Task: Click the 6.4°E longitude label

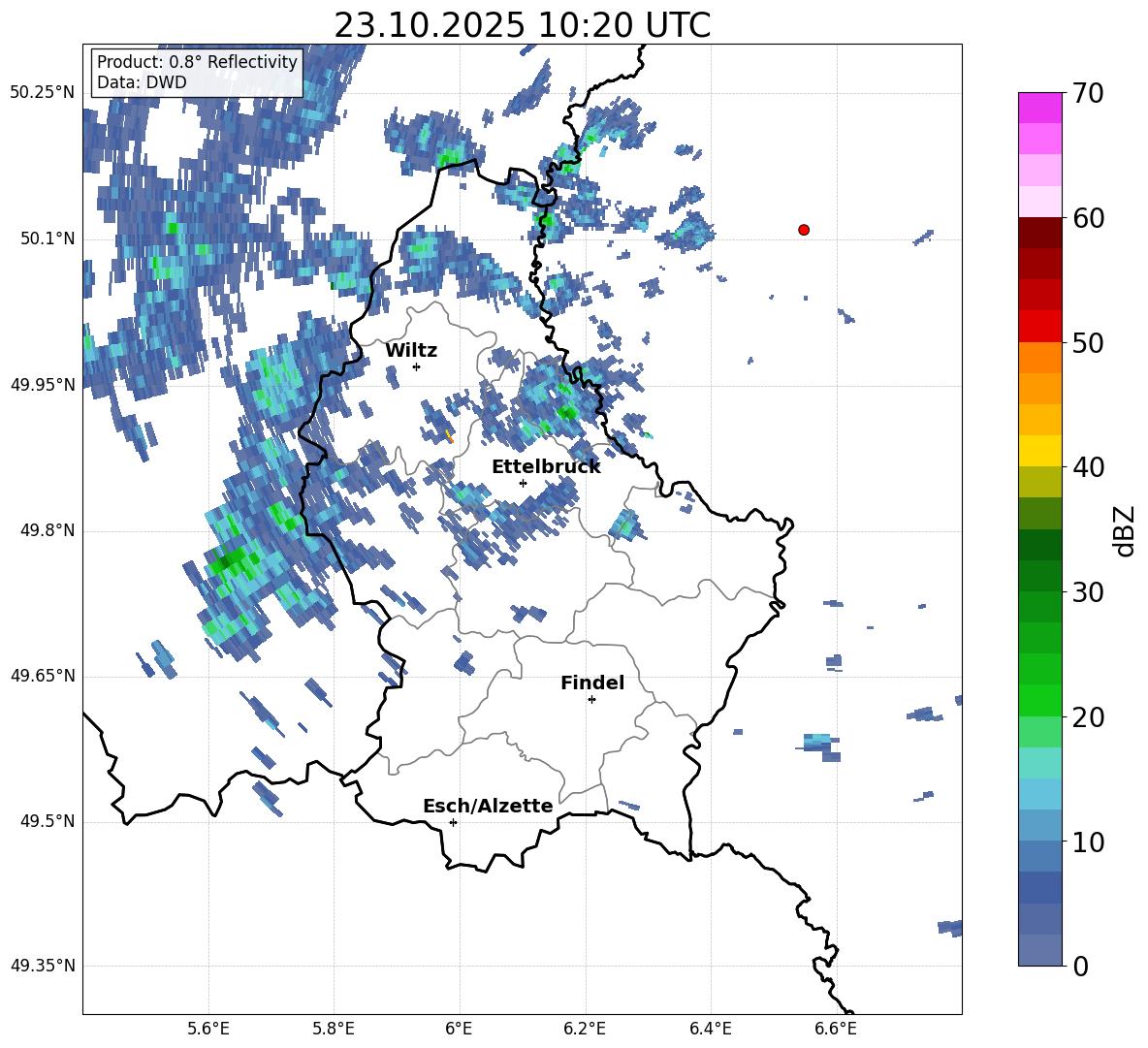Action: click(x=711, y=1029)
